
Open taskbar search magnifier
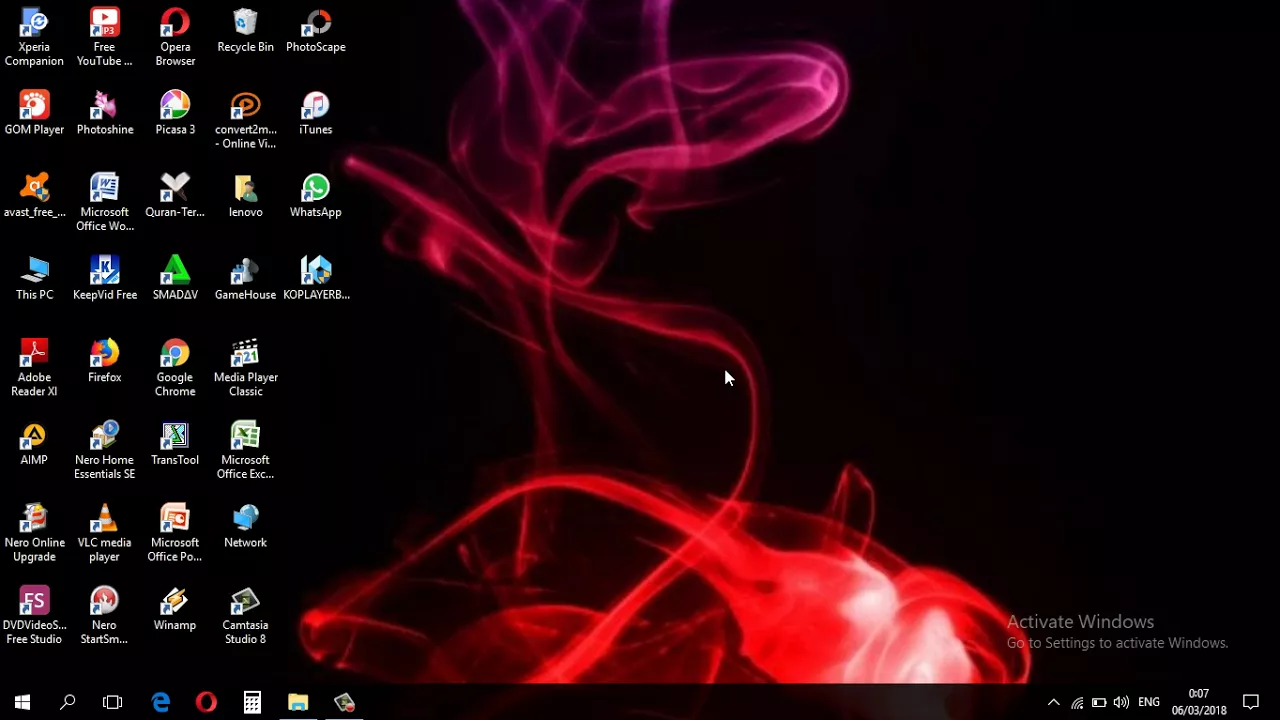[x=68, y=702]
